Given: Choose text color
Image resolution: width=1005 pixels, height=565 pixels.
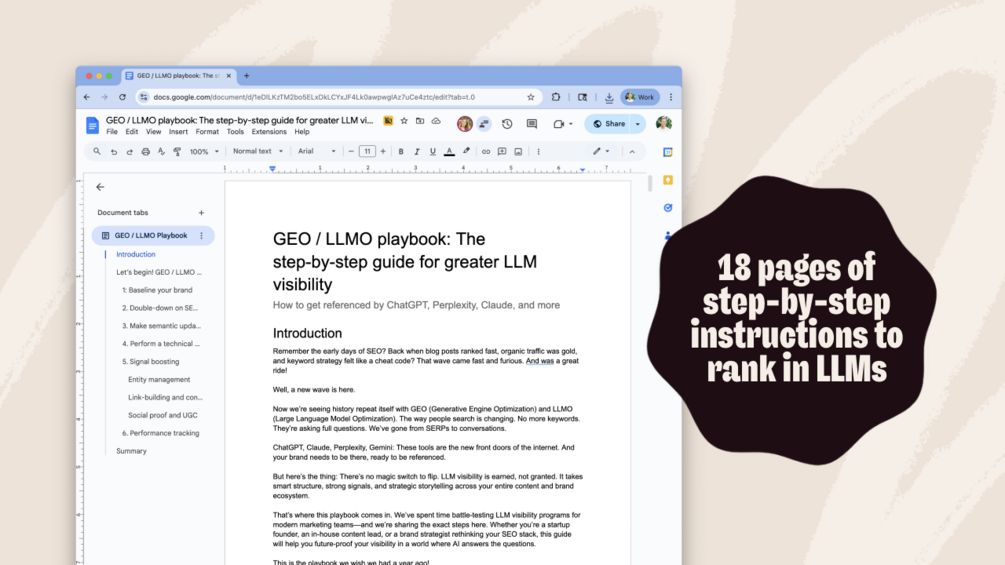Looking at the screenshot, I should (x=449, y=152).
